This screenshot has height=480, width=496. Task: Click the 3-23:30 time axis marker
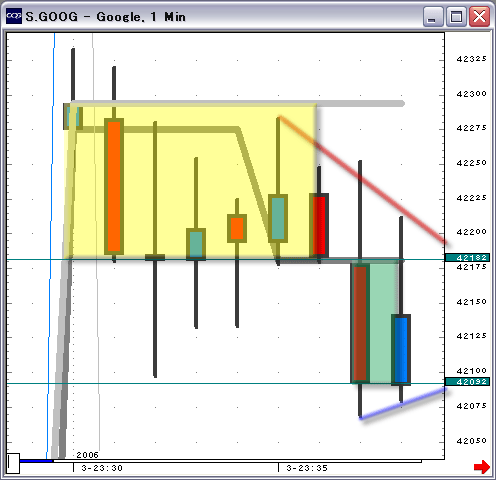pos(102,468)
